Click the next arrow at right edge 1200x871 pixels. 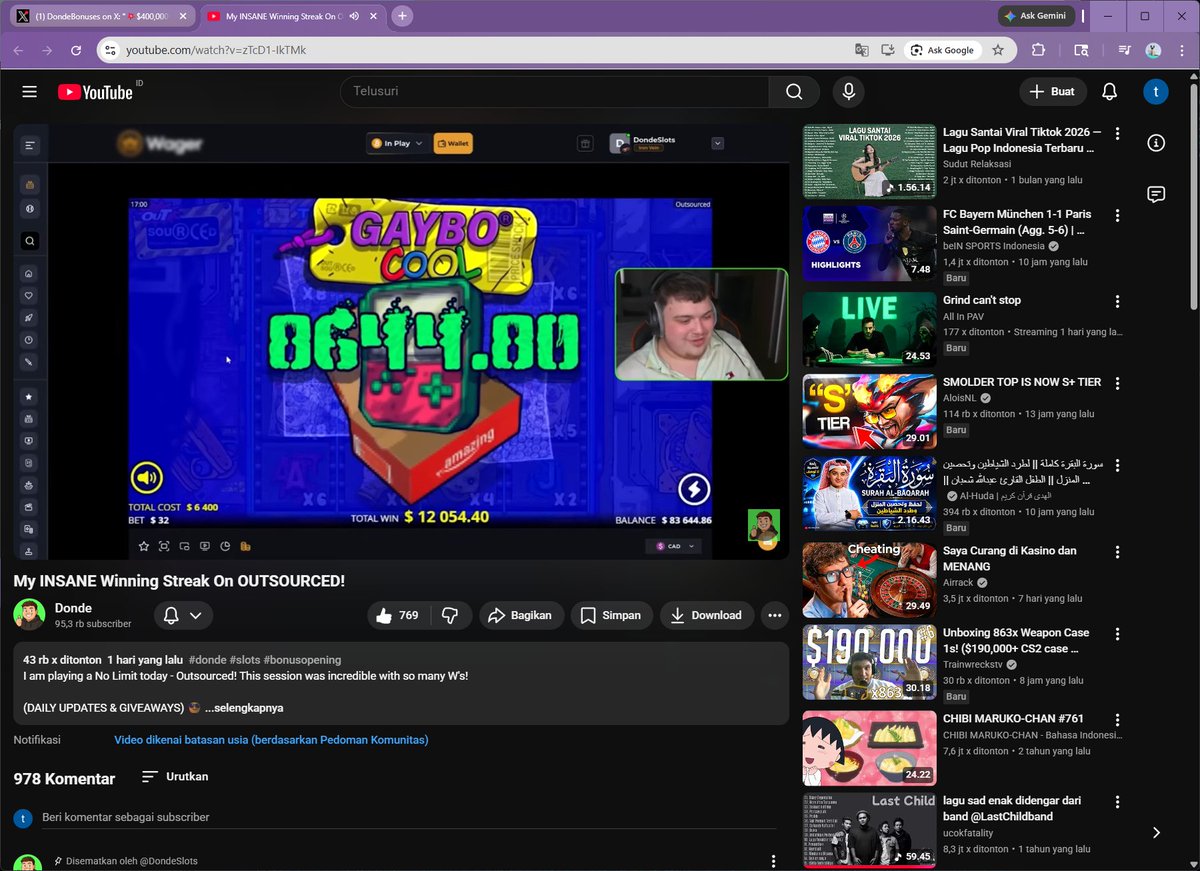(1156, 832)
